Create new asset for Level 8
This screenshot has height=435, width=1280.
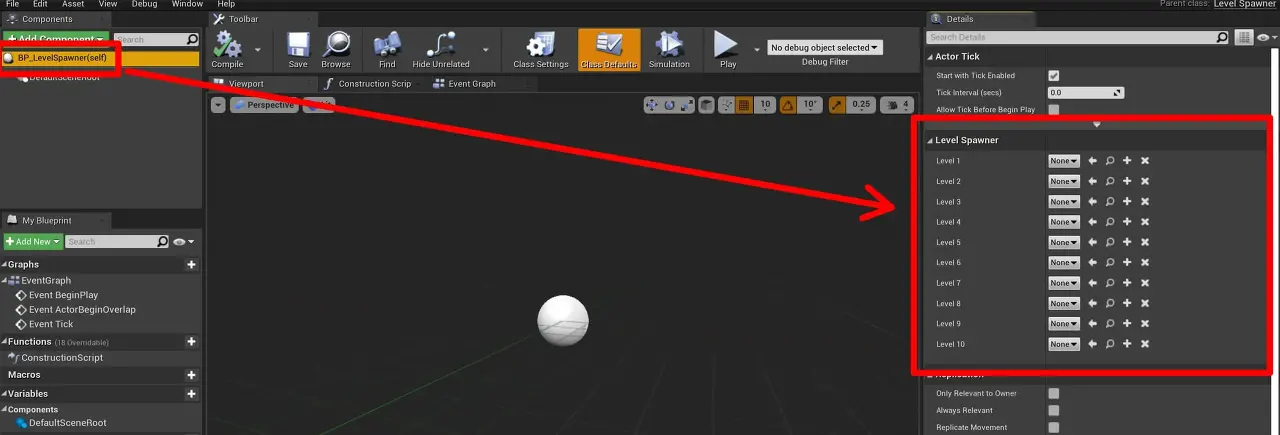click(1127, 303)
